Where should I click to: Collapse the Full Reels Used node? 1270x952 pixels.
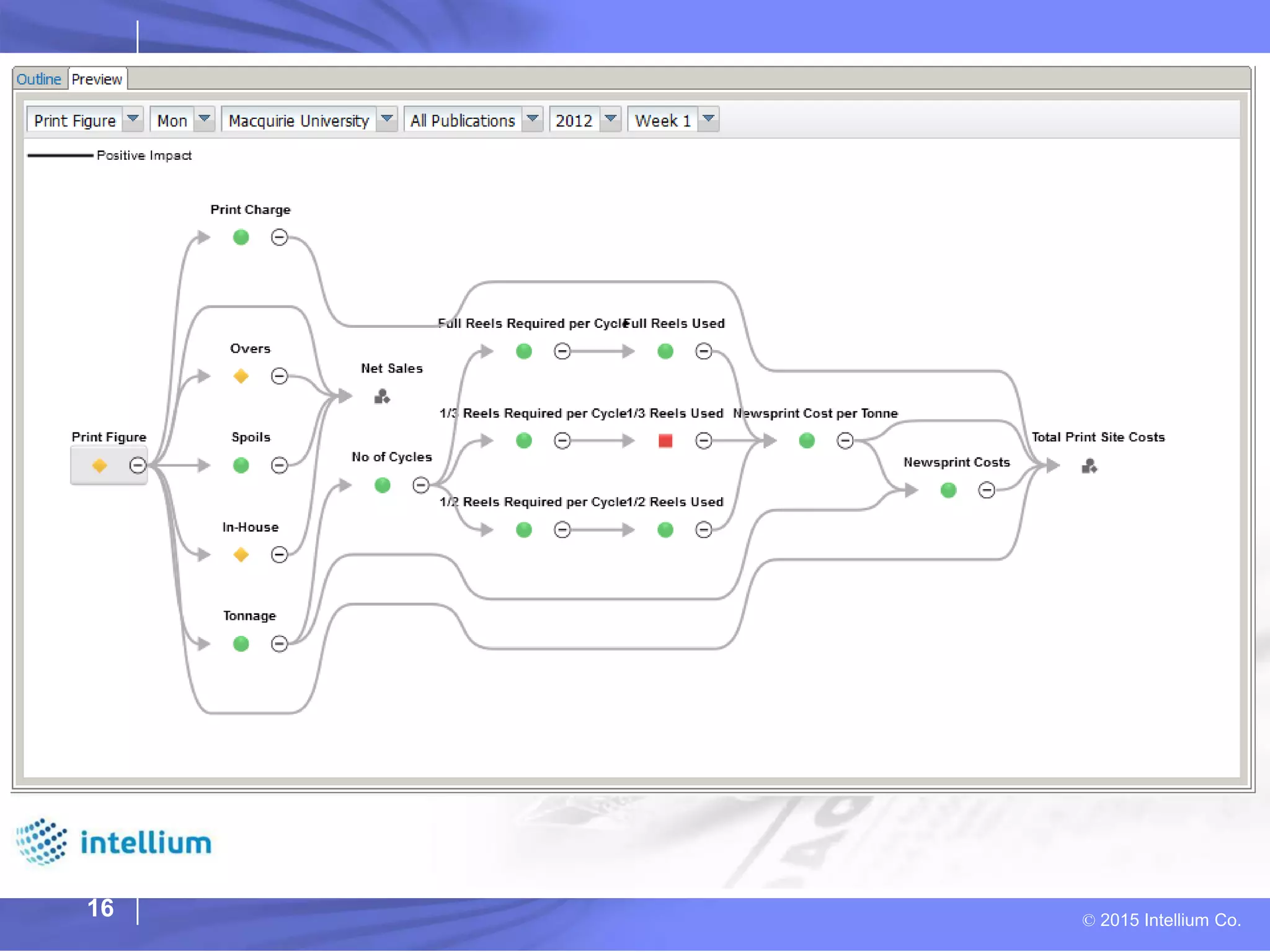point(704,351)
